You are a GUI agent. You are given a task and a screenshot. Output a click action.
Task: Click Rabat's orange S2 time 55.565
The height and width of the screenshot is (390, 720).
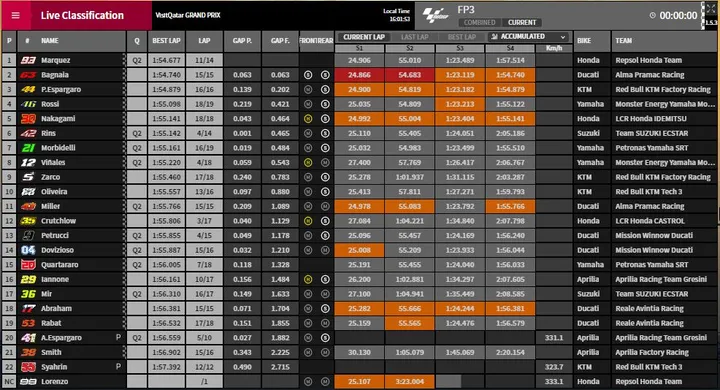[410, 323]
